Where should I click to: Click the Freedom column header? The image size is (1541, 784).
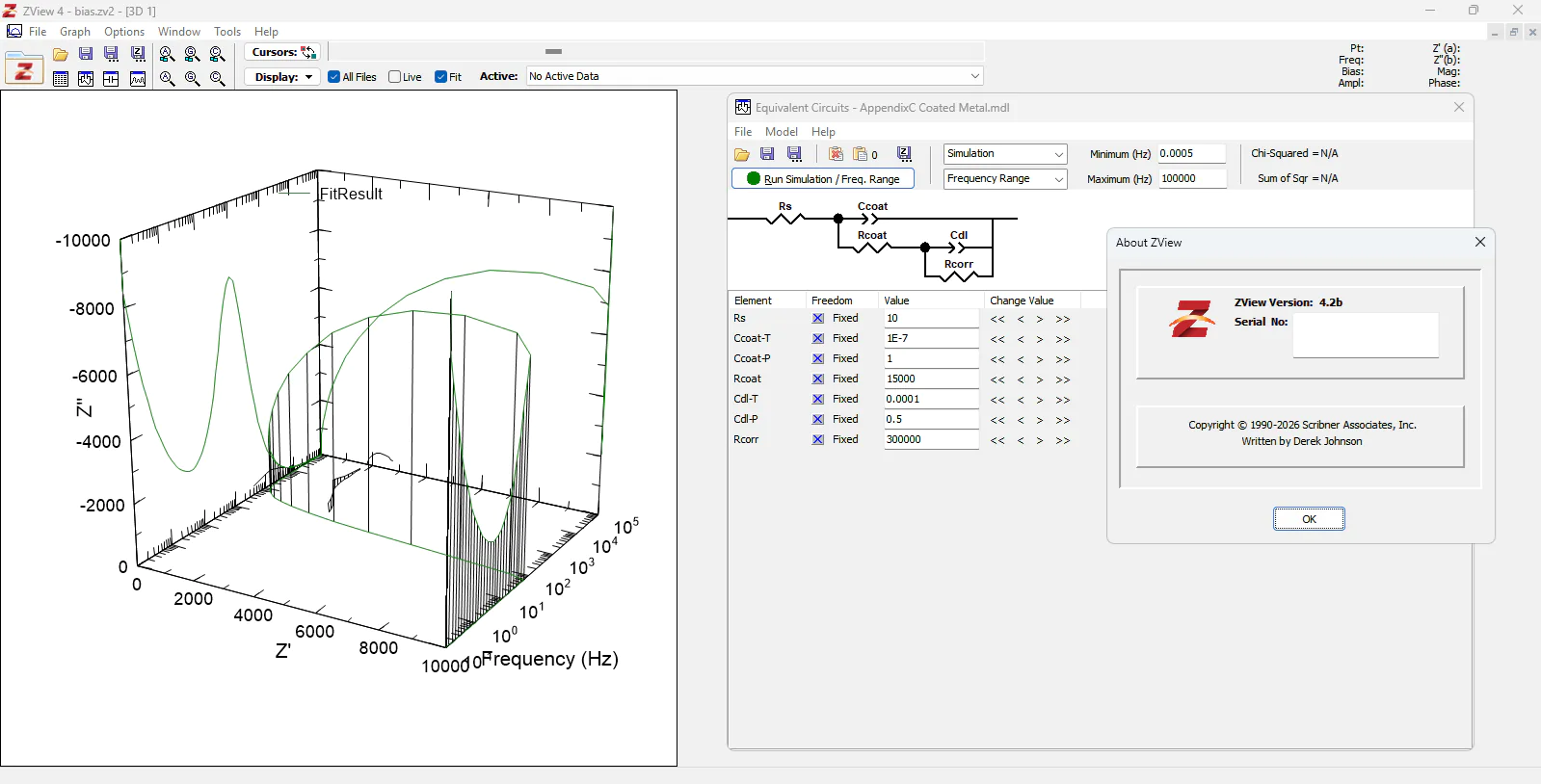(840, 301)
